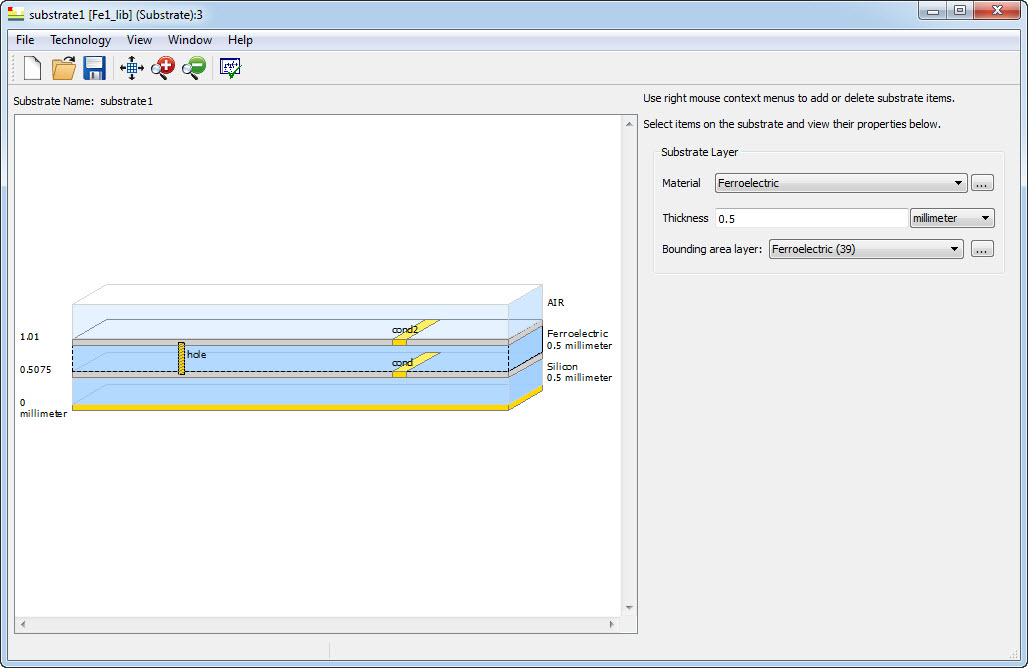Open a substrate file with folder icon
Viewport: 1028px width, 668px height.
[64, 68]
